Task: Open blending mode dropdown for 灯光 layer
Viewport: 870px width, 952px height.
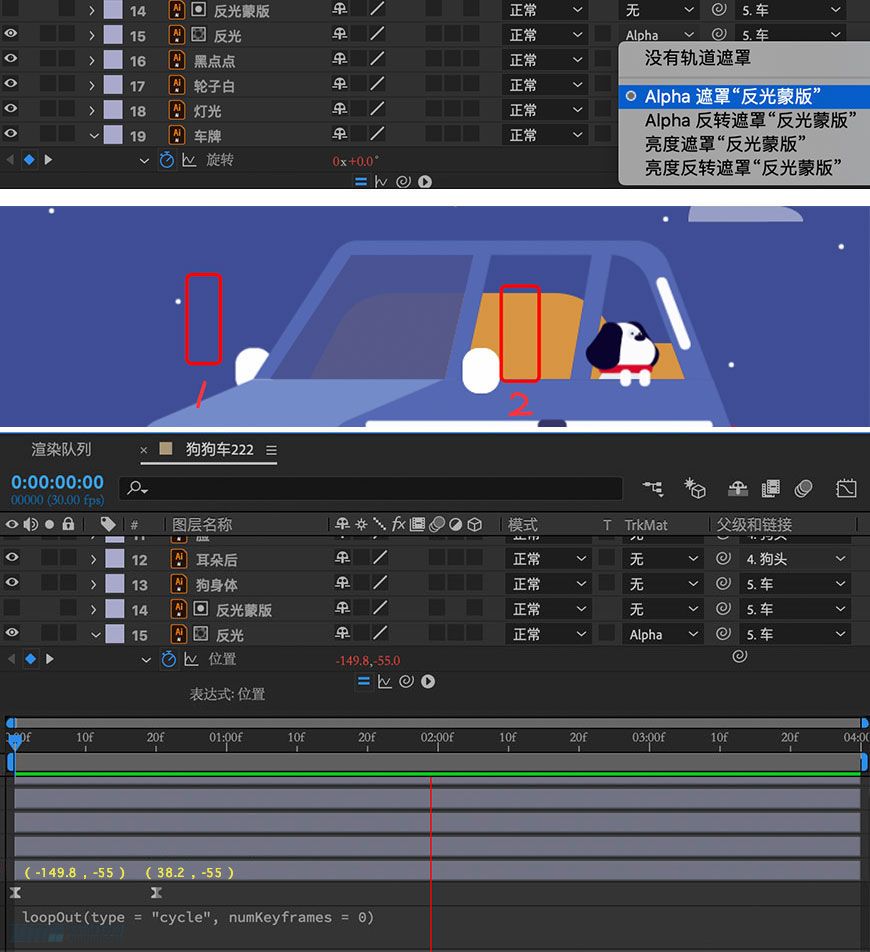Action: (545, 110)
